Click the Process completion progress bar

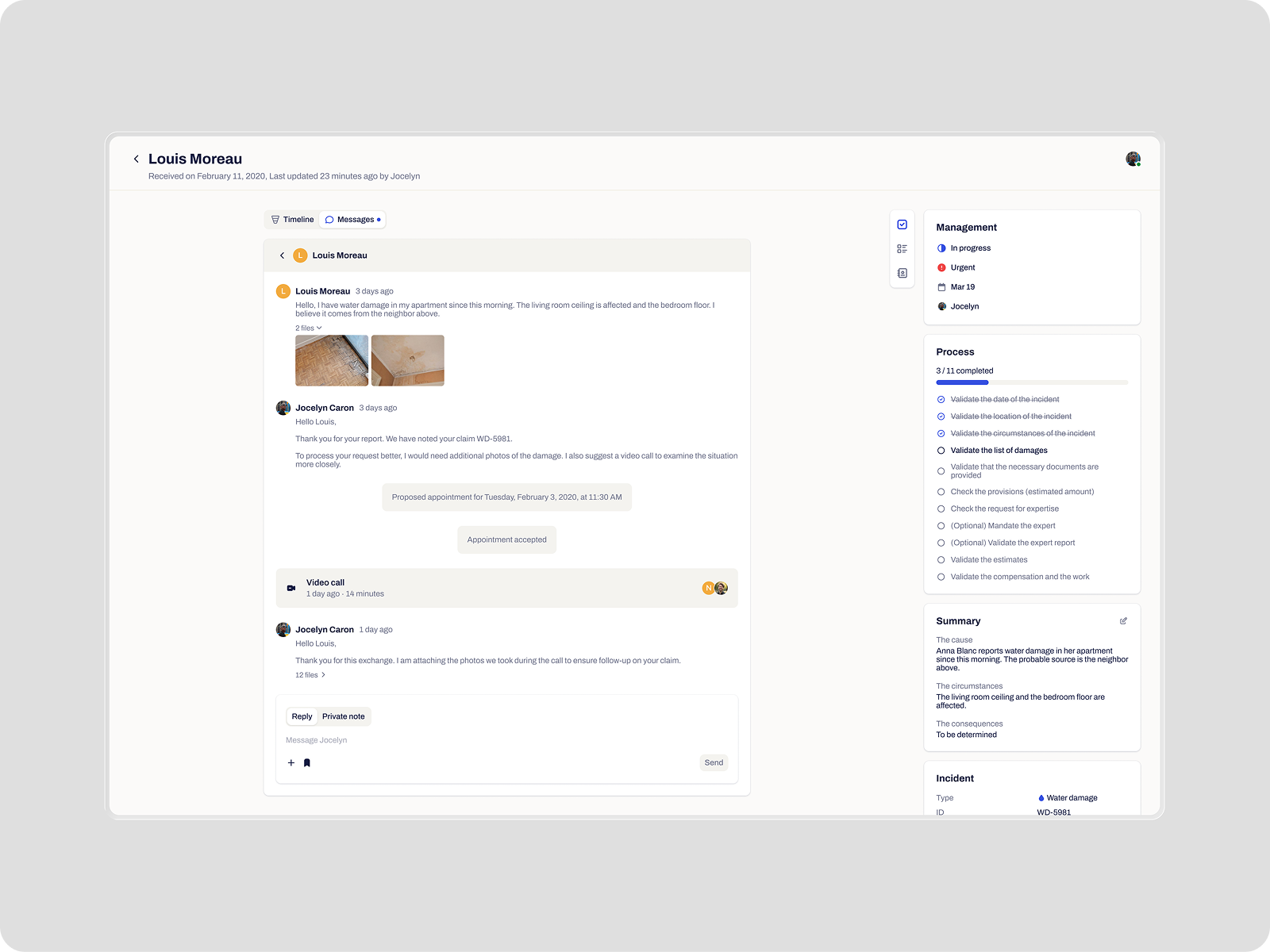1032,382
